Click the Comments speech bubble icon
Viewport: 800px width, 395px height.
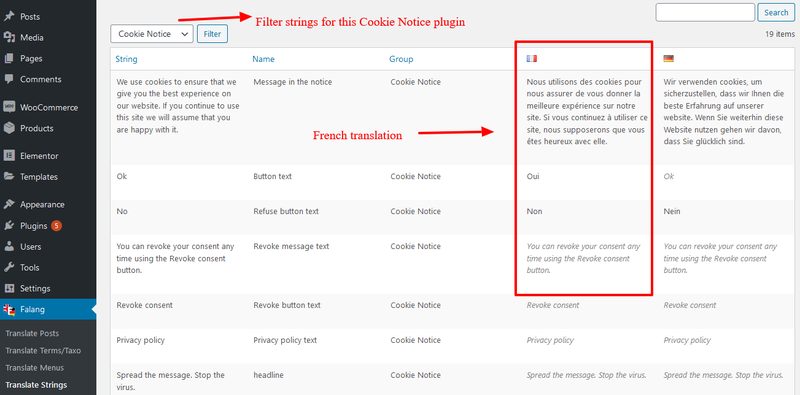coord(9,79)
